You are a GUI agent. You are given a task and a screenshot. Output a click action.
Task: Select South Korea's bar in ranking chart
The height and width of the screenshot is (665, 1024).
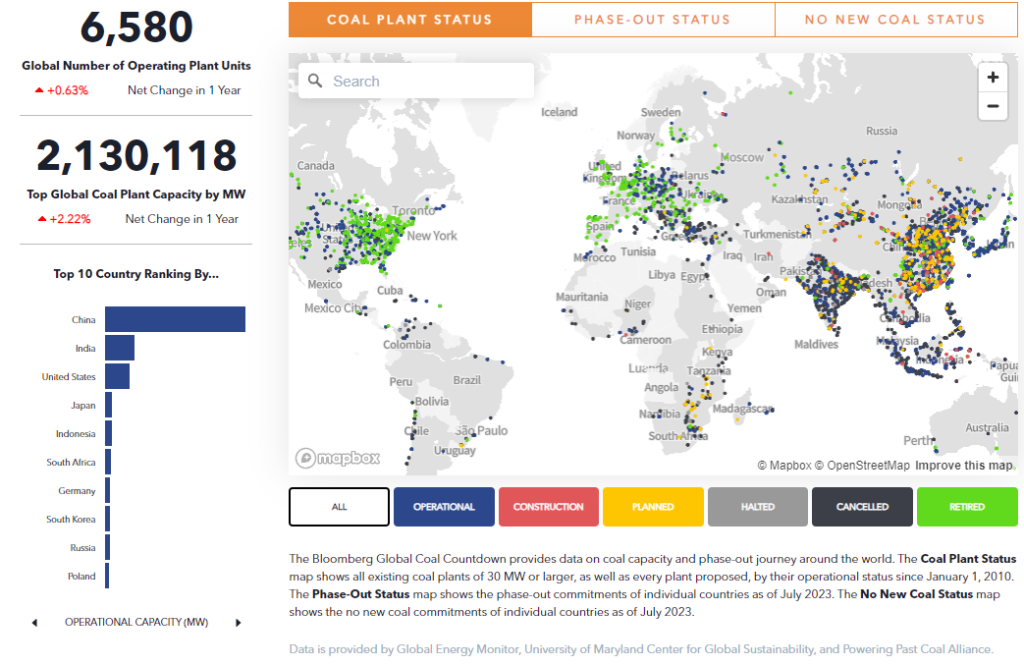point(108,519)
